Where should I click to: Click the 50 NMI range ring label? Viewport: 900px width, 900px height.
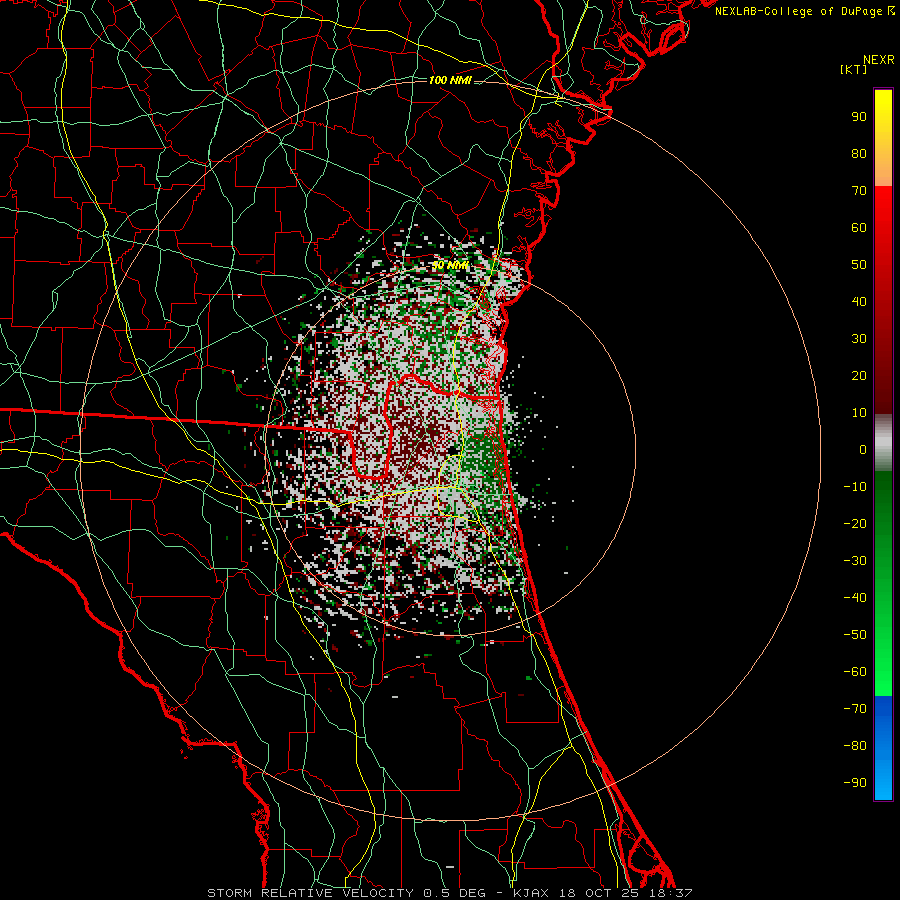click(x=450, y=265)
